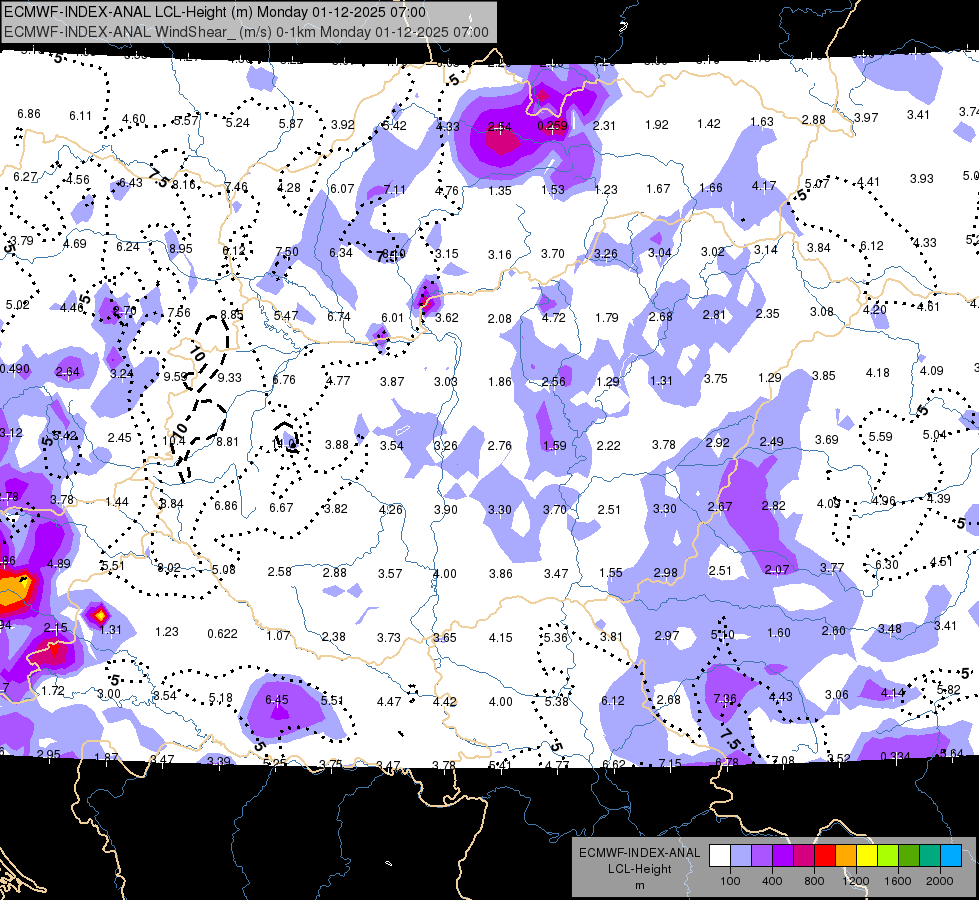Click the wind shear value 6.45
Image resolution: width=979 pixels, height=900 pixels.
click(277, 700)
